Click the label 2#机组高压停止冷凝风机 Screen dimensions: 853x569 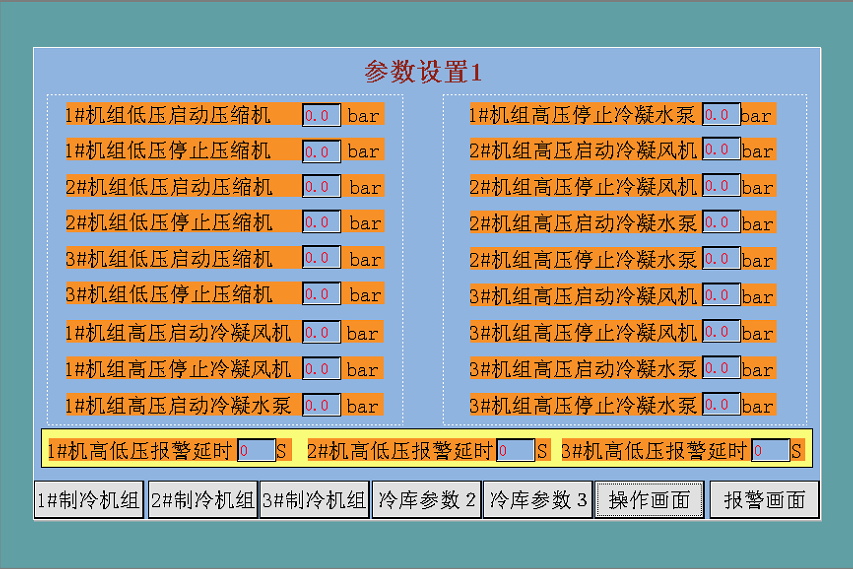[x=583, y=187]
